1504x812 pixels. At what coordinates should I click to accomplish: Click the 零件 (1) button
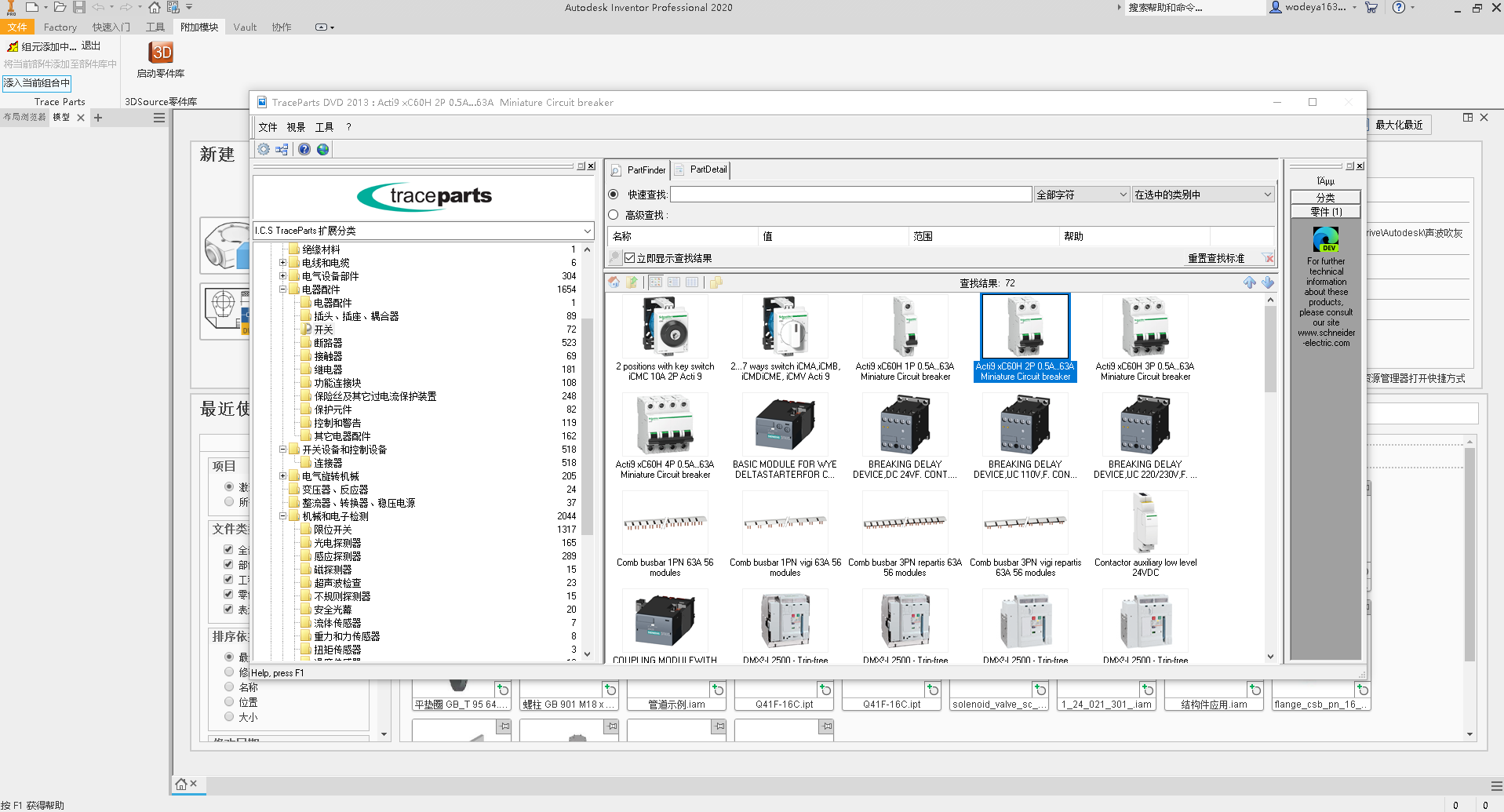(1325, 212)
